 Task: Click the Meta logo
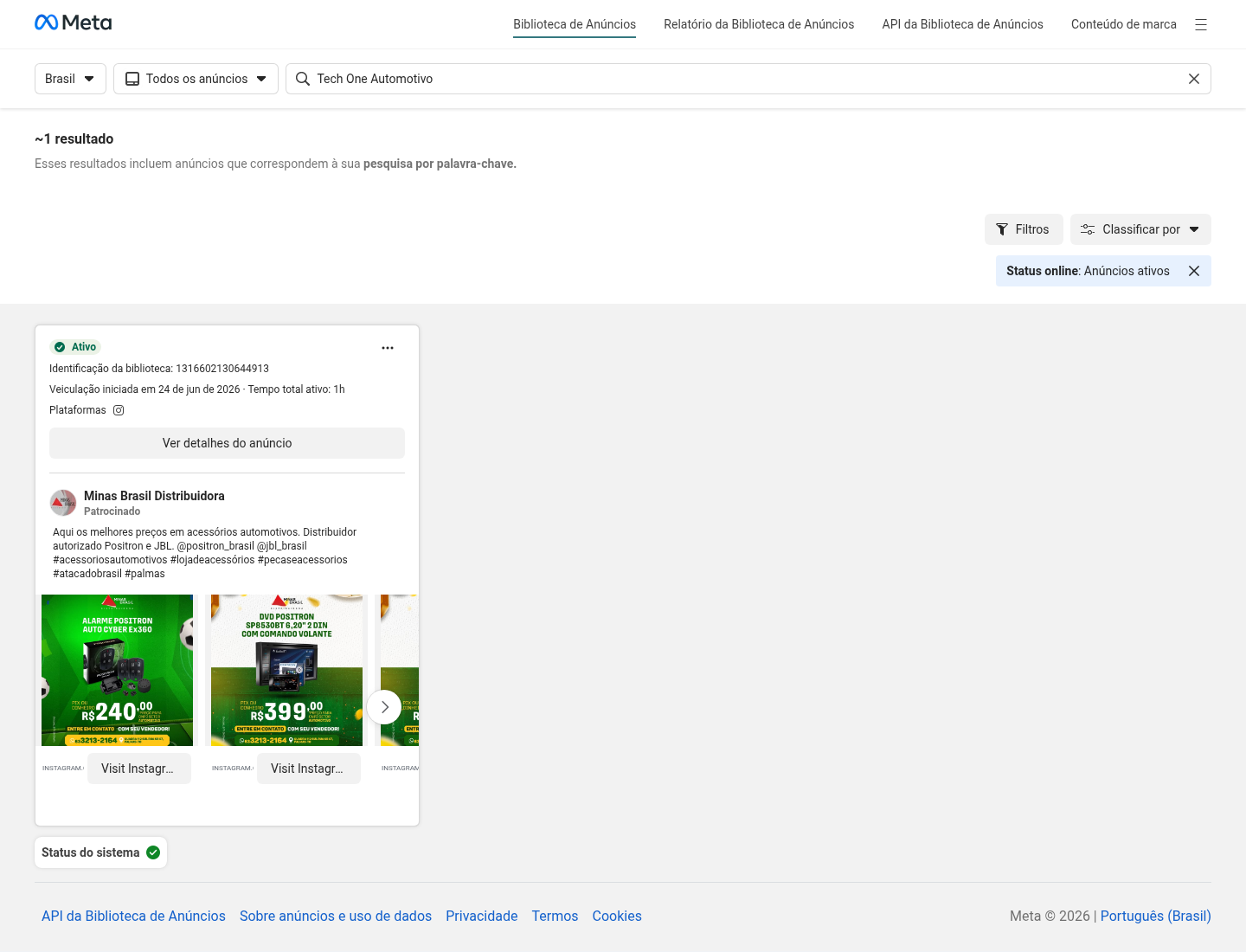[x=73, y=23]
